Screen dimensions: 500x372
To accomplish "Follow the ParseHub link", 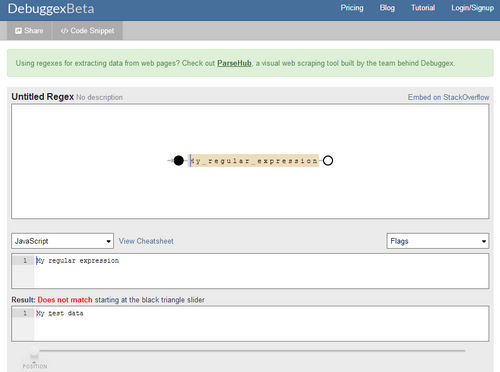I will coord(234,63).
